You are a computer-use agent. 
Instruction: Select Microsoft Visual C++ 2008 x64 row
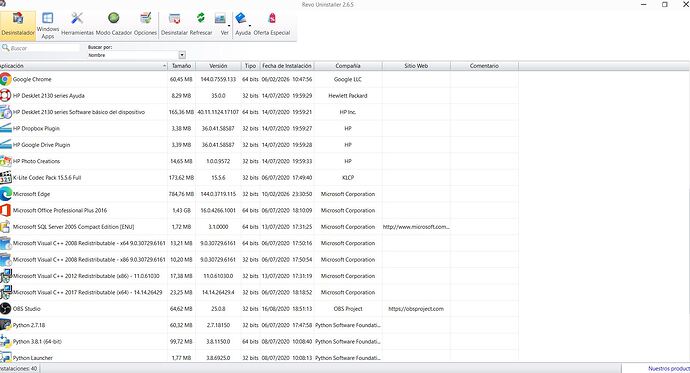click(259, 243)
